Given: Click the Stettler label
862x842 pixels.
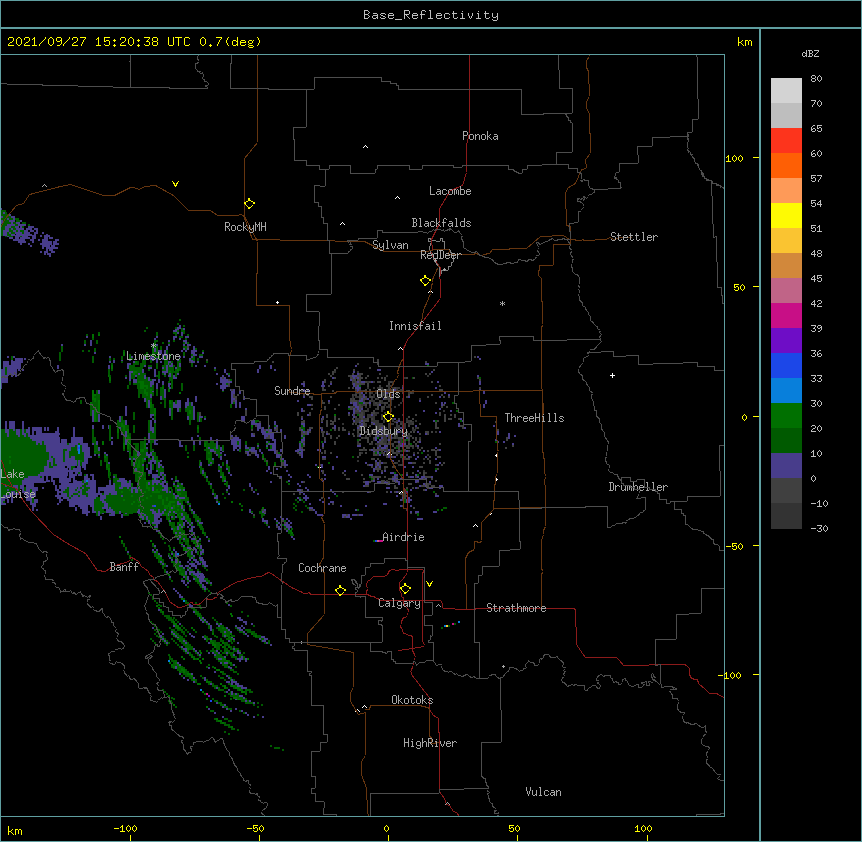Looking at the screenshot, I should tap(634, 237).
